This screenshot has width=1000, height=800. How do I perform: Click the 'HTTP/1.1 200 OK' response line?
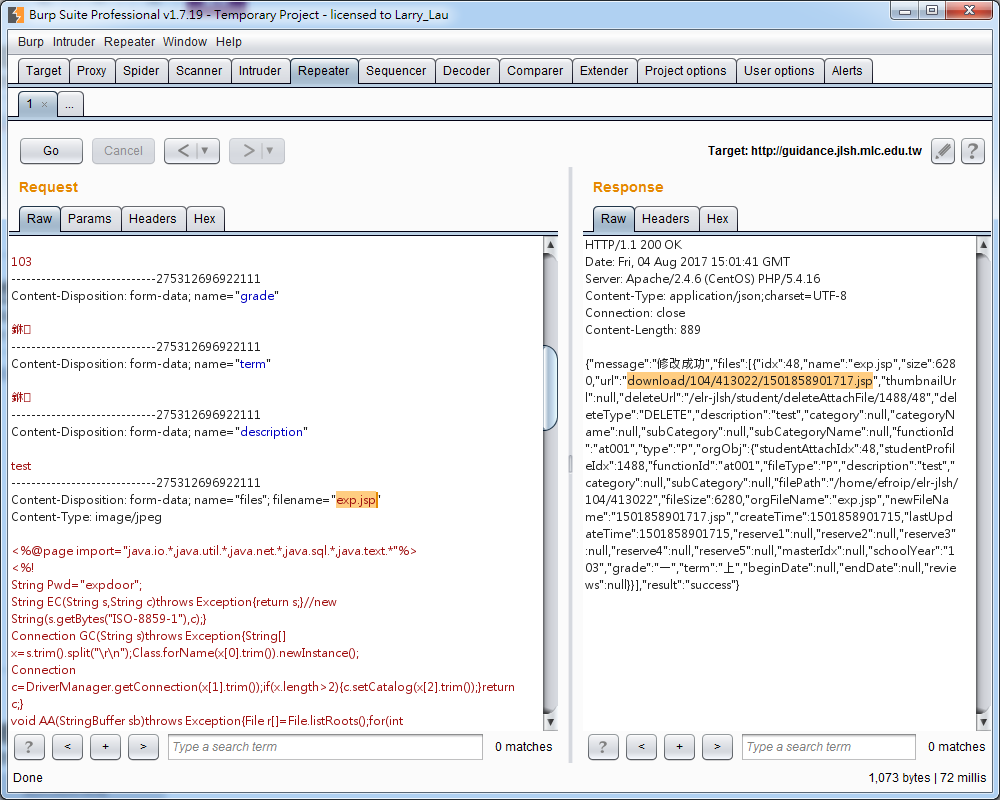pos(633,245)
